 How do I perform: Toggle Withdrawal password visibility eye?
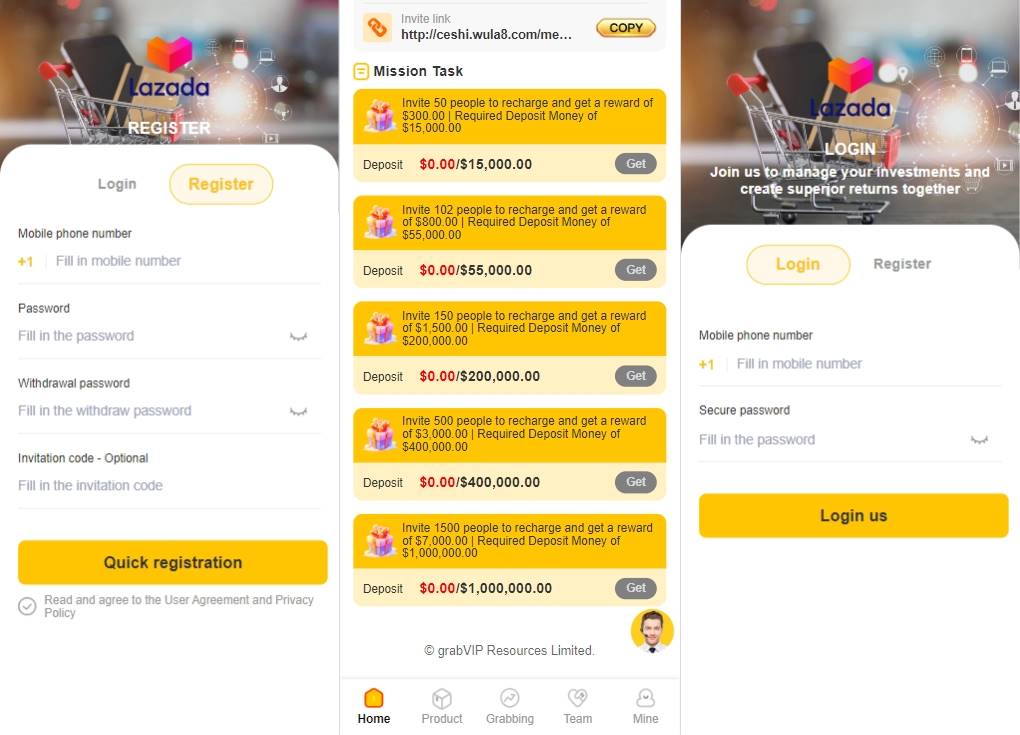coord(299,411)
